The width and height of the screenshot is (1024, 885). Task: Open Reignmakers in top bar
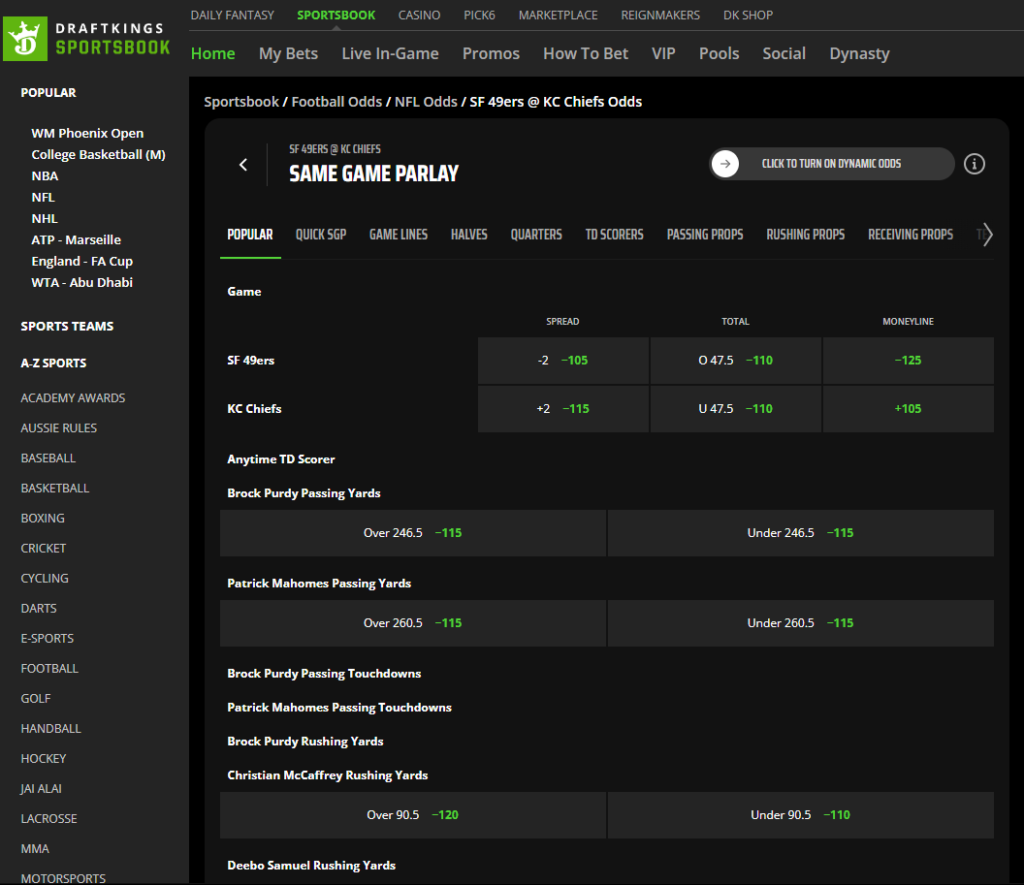pyautogui.click(x=660, y=15)
